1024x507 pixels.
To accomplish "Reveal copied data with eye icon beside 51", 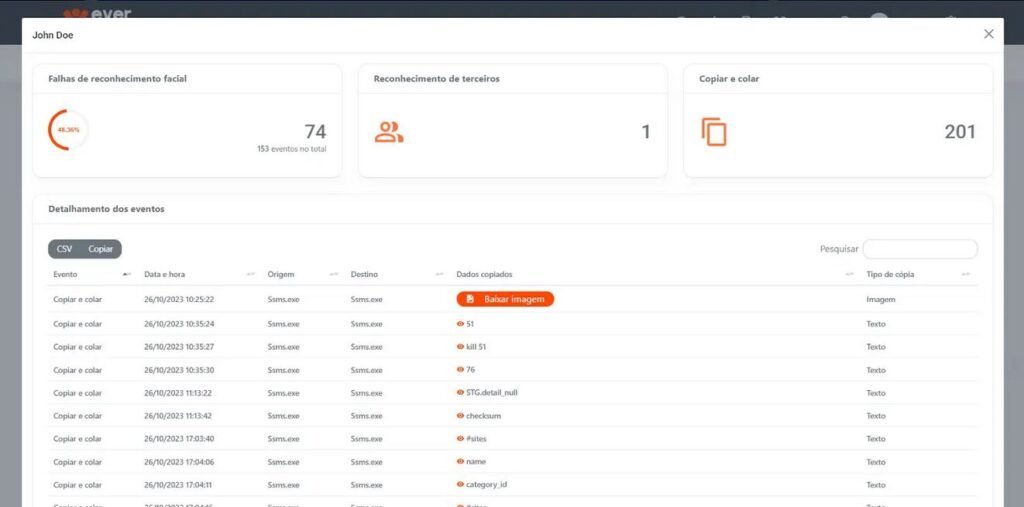I will point(460,324).
